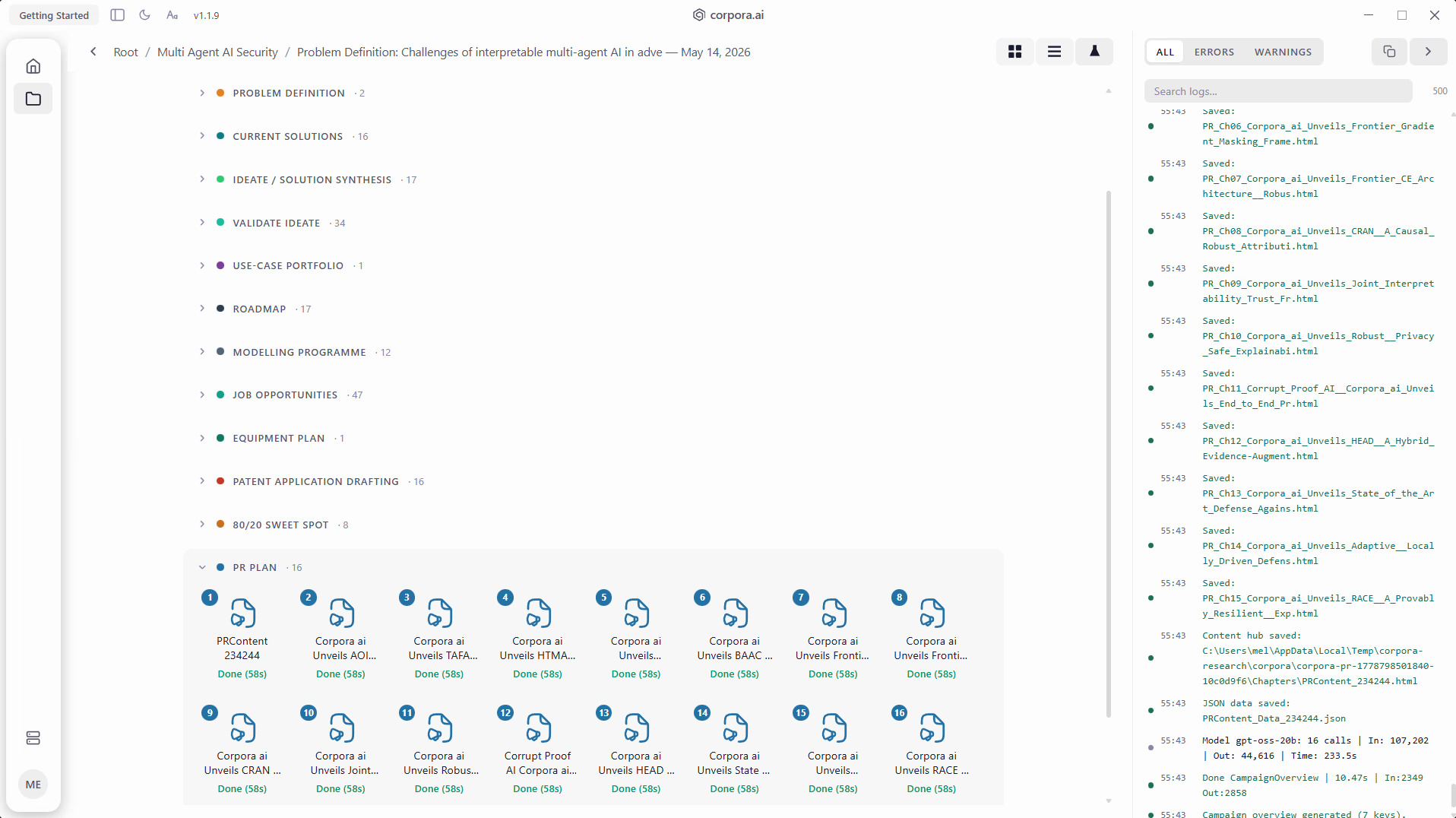Image resolution: width=1456 pixels, height=818 pixels.
Task: Open document number 15 Corpora ai Unveils
Action: tap(833, 750)
